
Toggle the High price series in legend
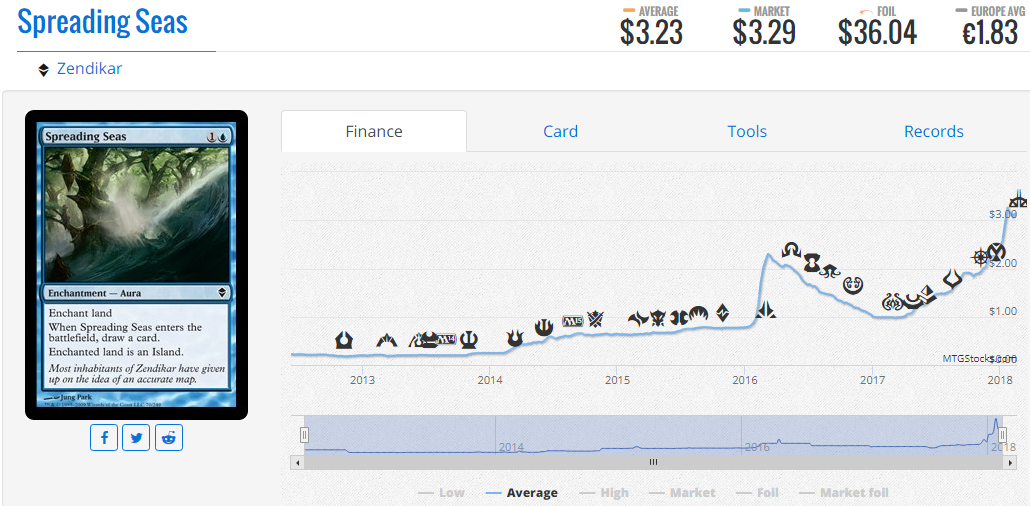coord(604,493)
